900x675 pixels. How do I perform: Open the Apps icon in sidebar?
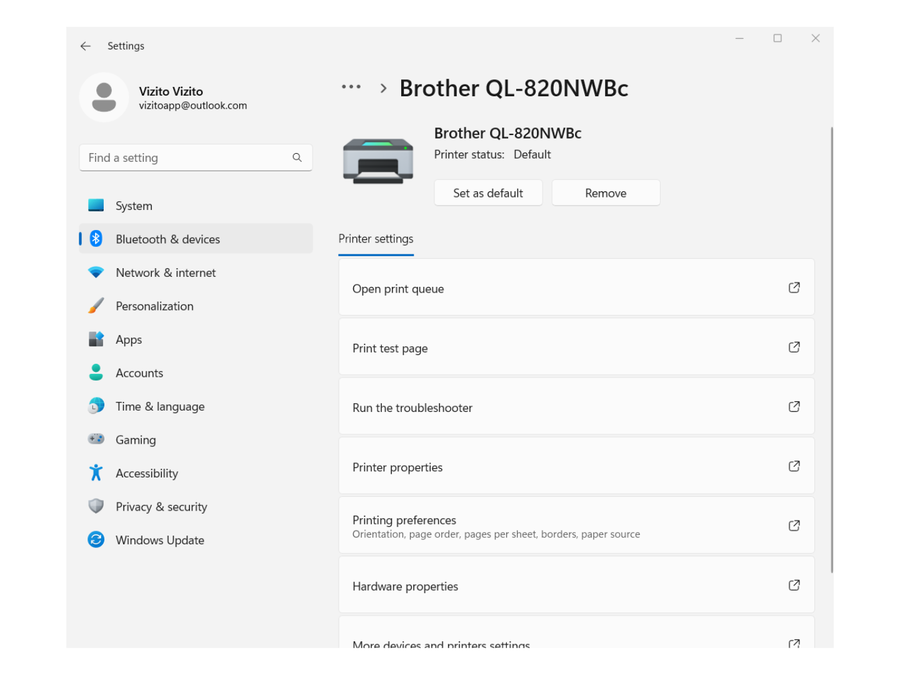[x=96, y=339]
